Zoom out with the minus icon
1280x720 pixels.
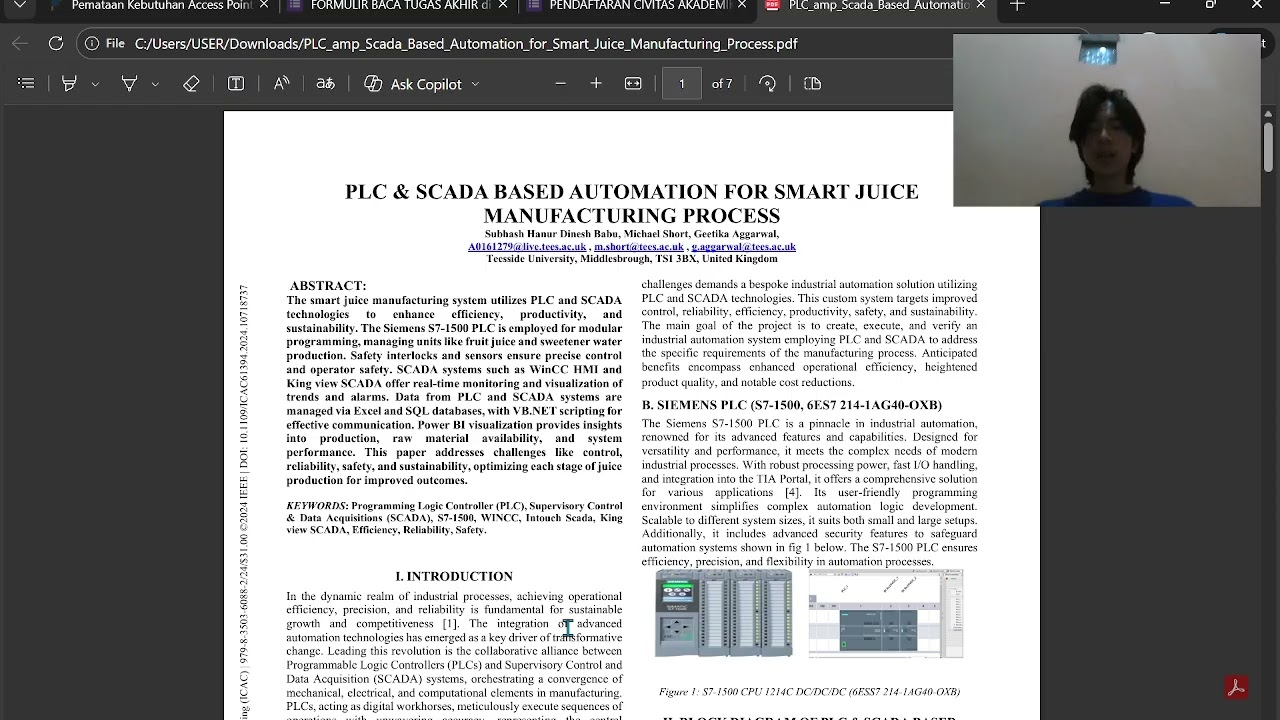(560, 84)
